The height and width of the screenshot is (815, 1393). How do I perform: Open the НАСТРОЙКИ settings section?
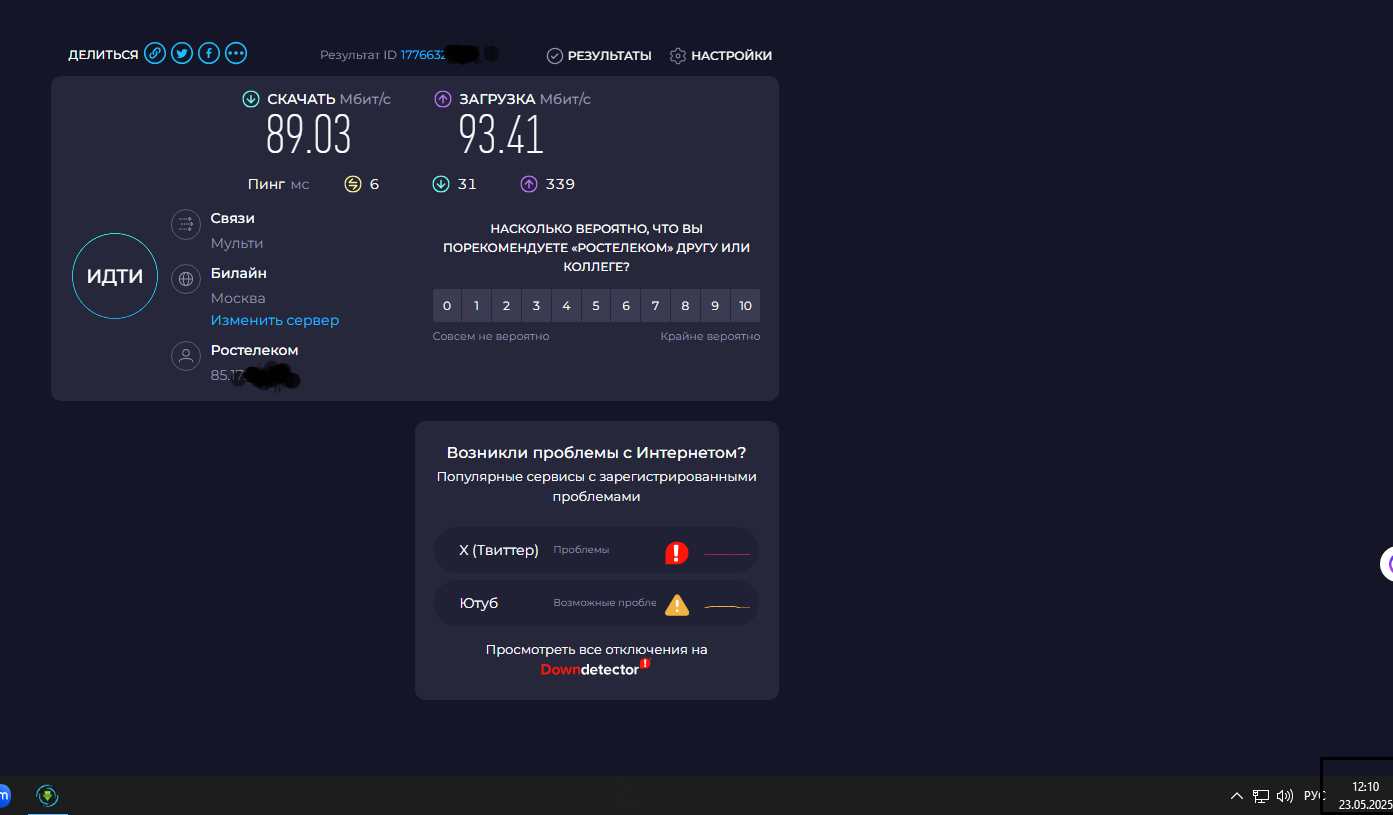click(731, 56)
